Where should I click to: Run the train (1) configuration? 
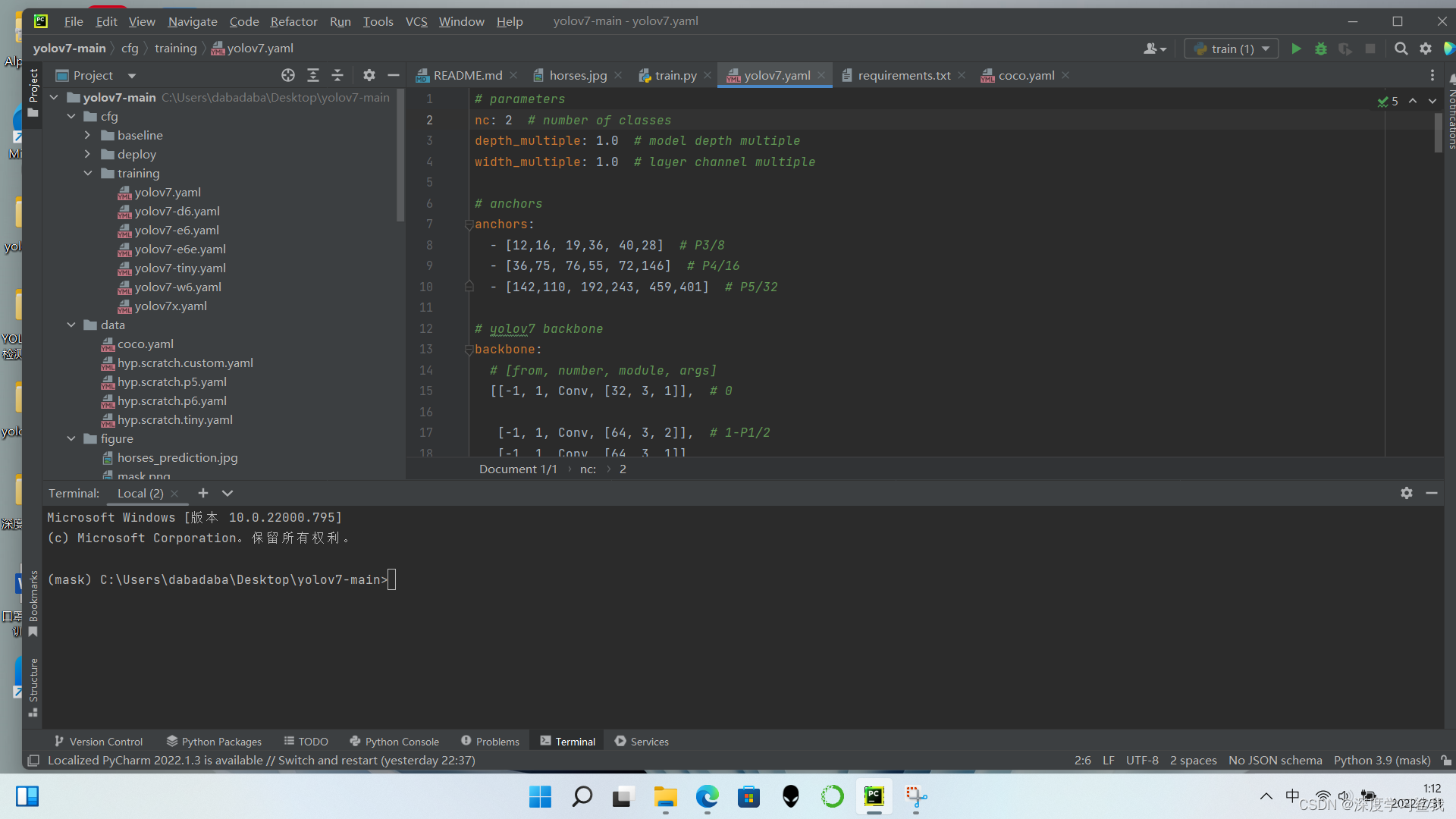click(x=1296, y=49)
